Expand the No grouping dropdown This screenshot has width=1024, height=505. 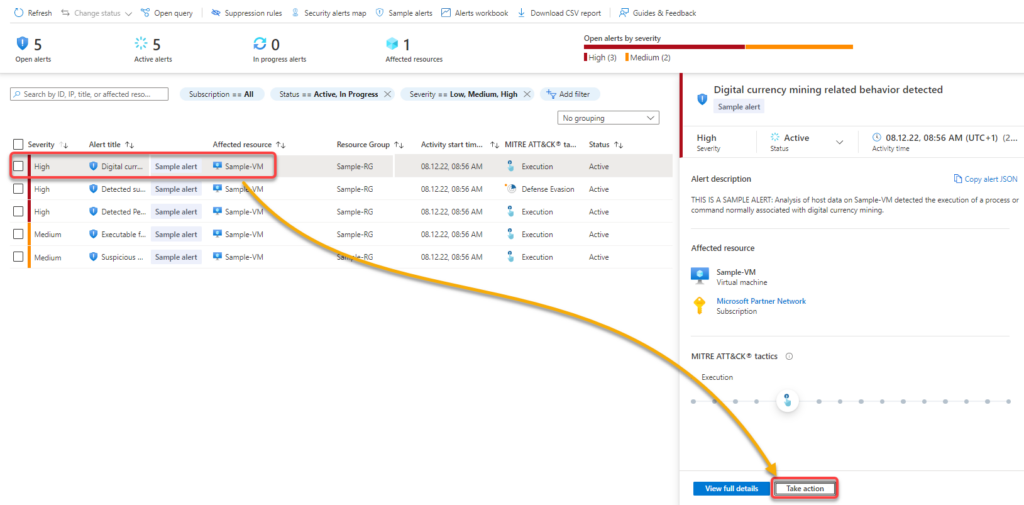[608, 118]
